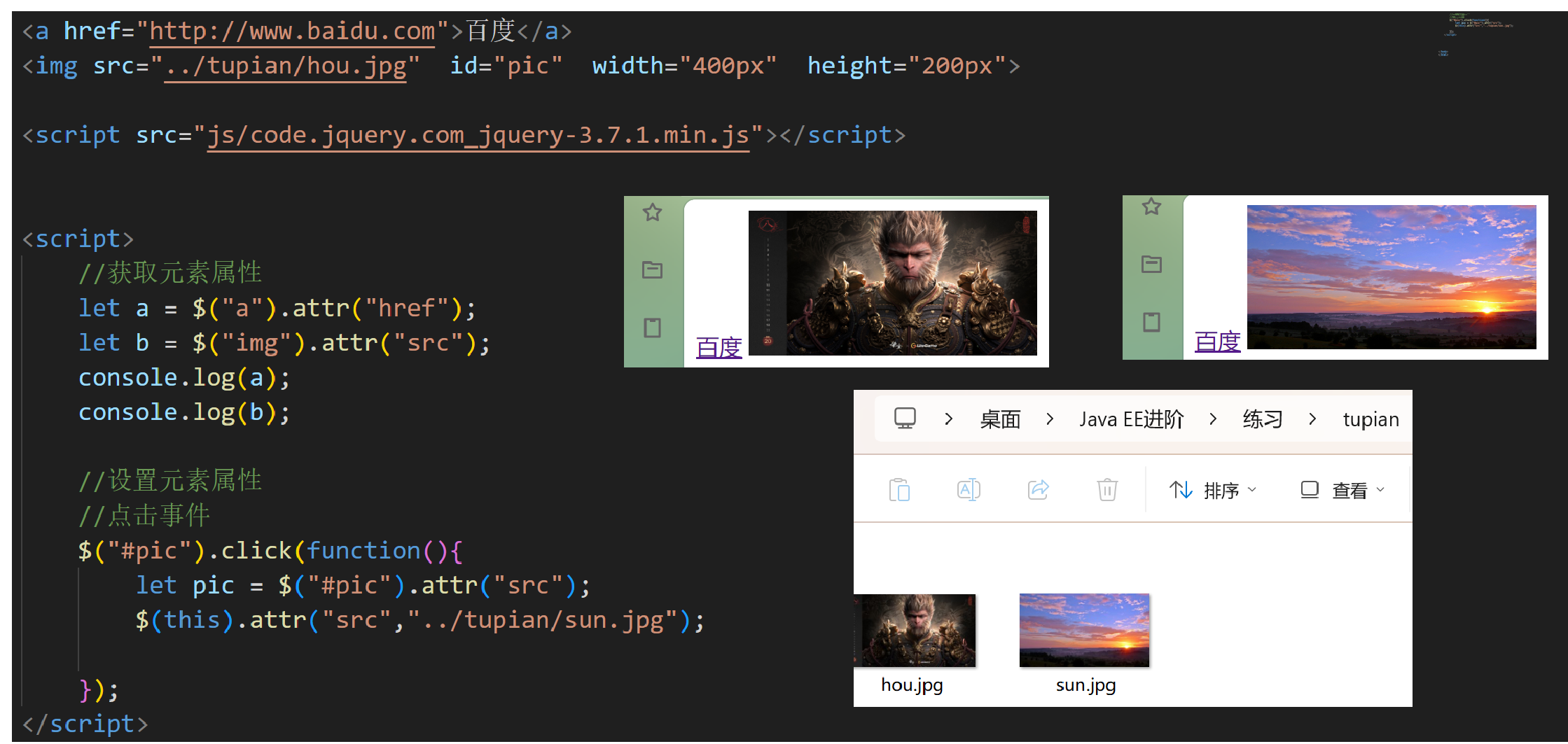Click the Rename icon in Explorer toolbar
The width and height of the screenshot is (1568, 744).
coord(969,489)
